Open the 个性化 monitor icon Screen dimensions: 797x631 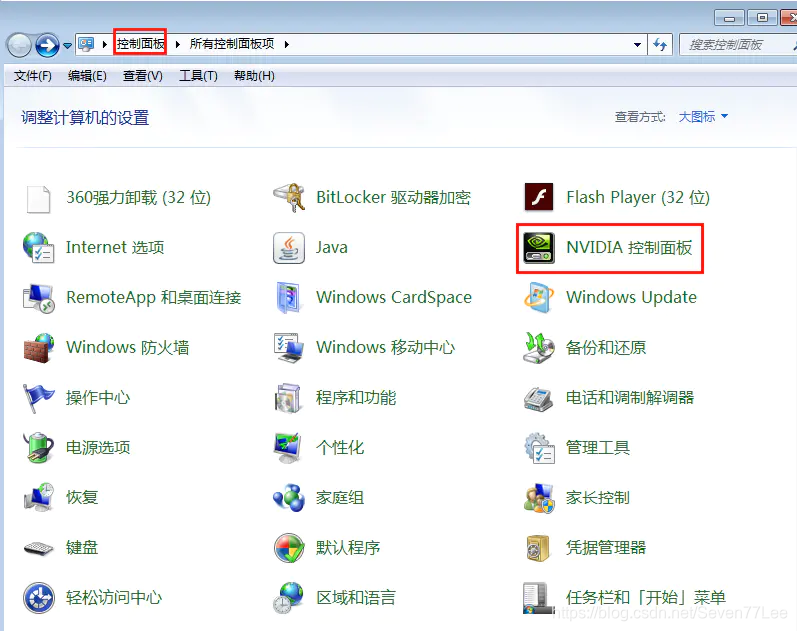point(289,448)
